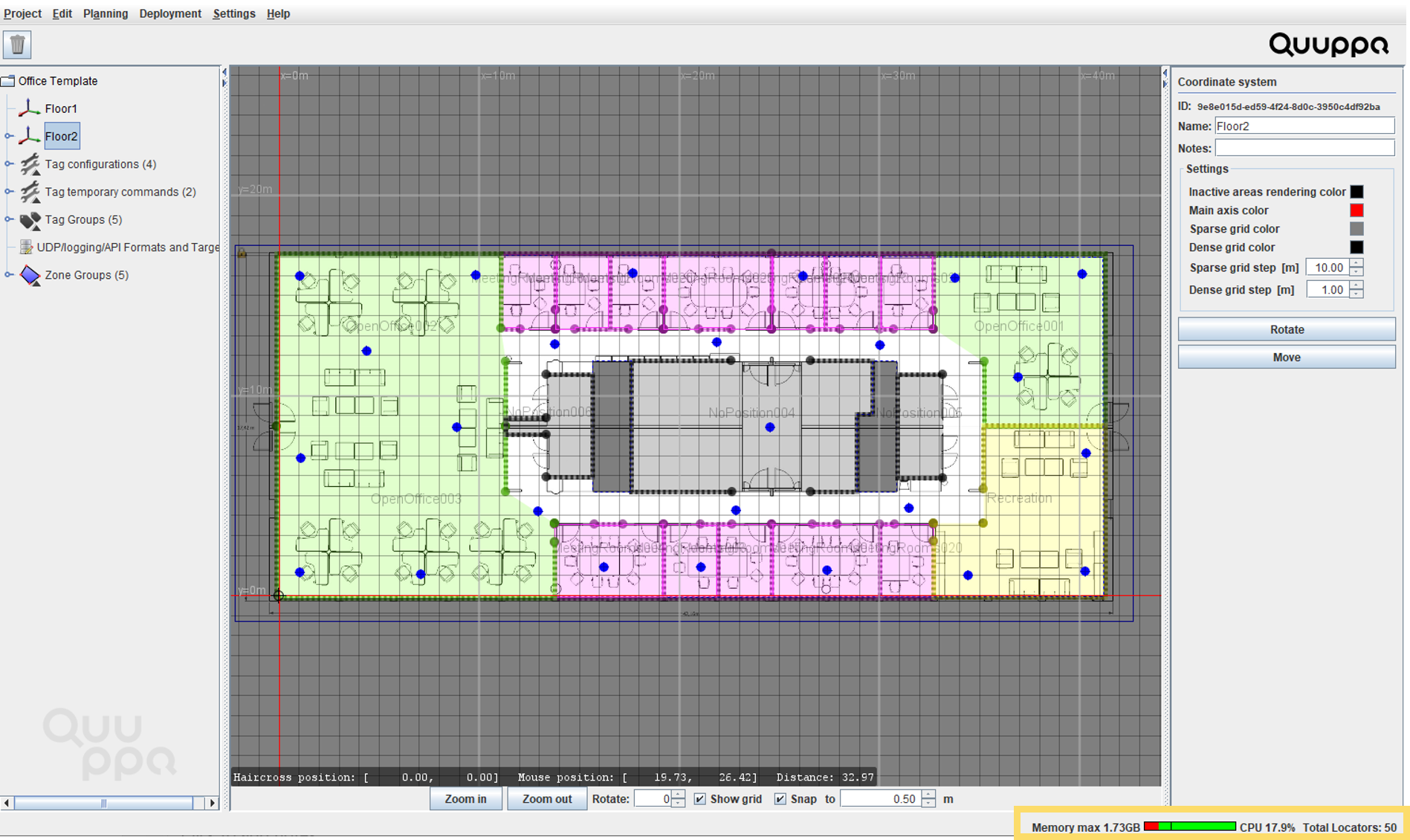Click the OpenOffice003 zone label
Image resolution: width=1410 pixels, height=840 pixels.
(x=415, y=499)
